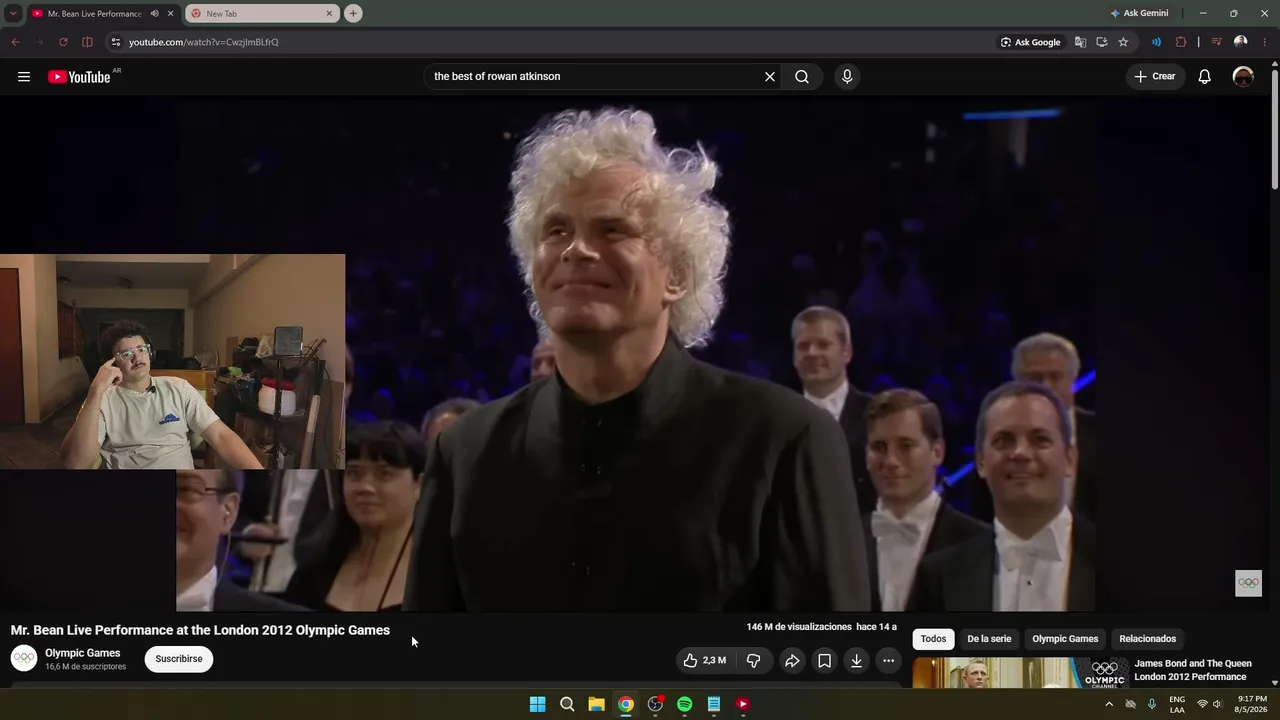Go back to the previous page
This screenshot has width=1280, height=720.
[15, 42]
